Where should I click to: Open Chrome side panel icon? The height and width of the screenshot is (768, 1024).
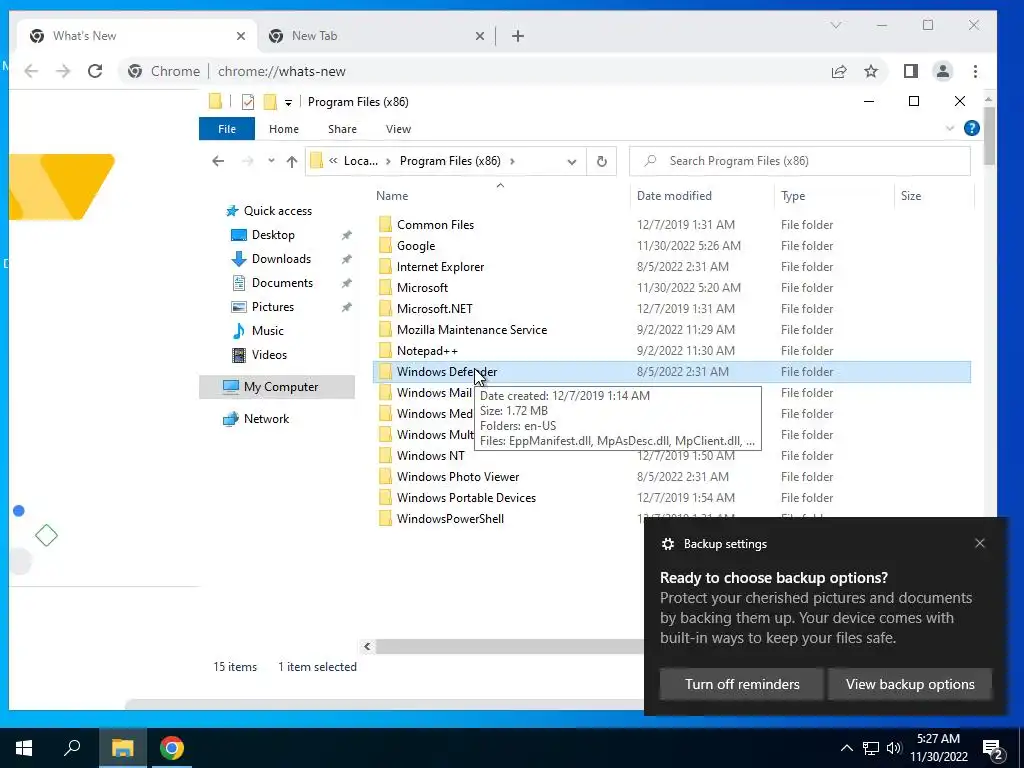click(911, 71)
